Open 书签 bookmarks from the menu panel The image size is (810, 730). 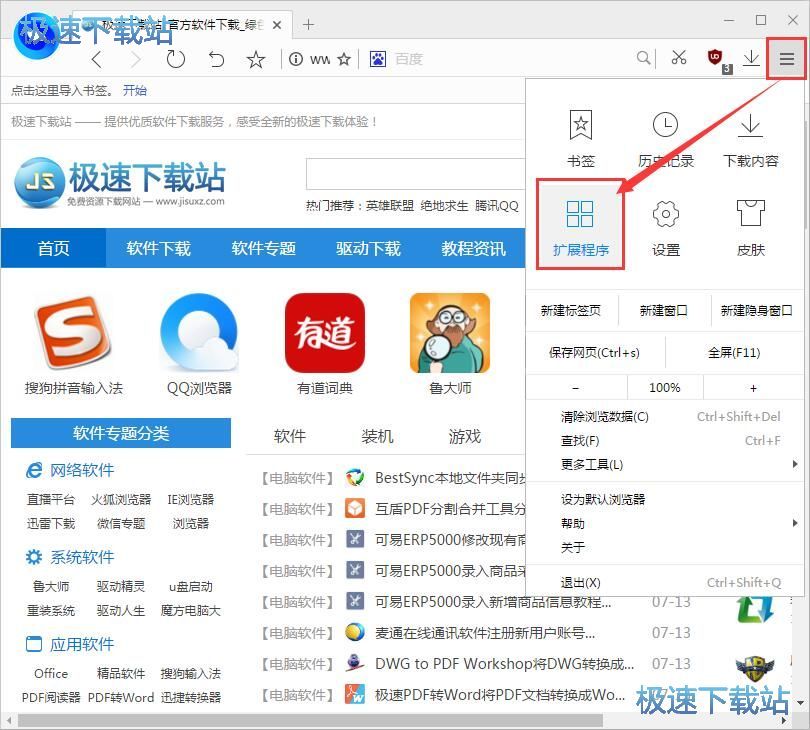pos(580,138)
